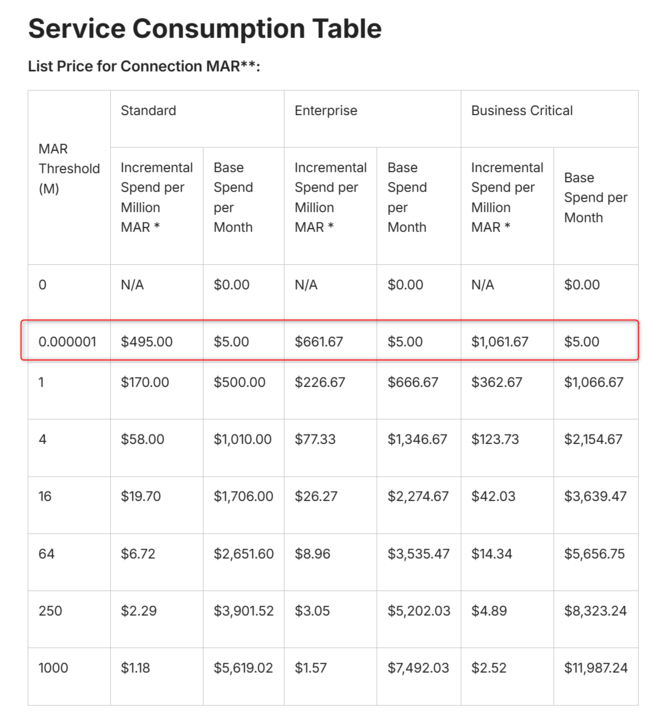The width and height of the screenshot is (660, 720).
Task: Select the "Standard" column group header
Action: pos(148,110)
